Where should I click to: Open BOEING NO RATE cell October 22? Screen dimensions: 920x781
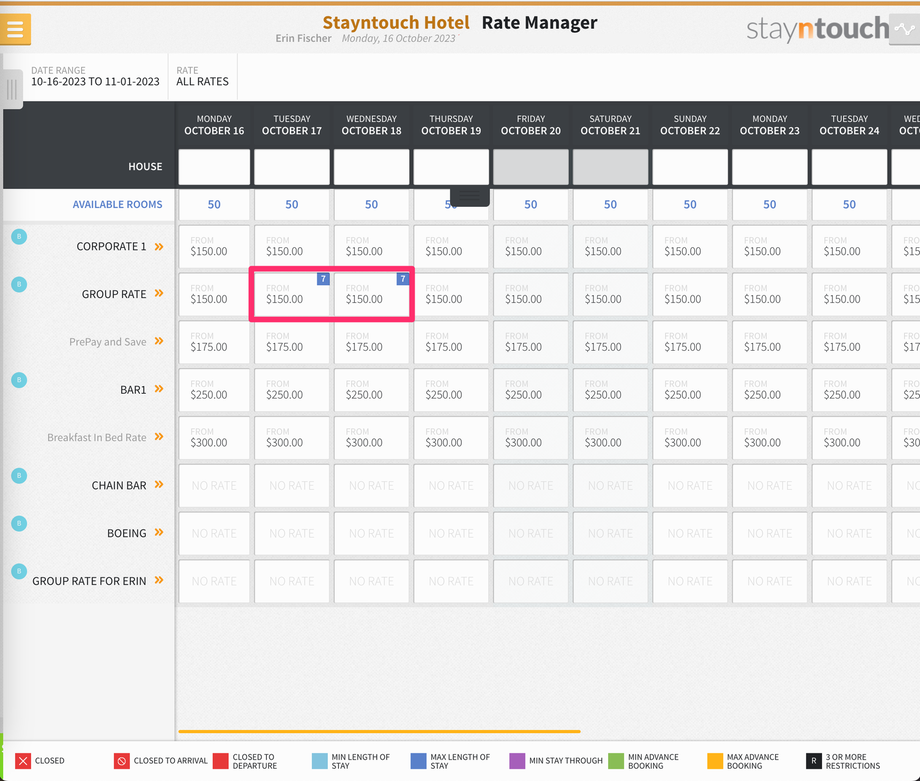690,533
